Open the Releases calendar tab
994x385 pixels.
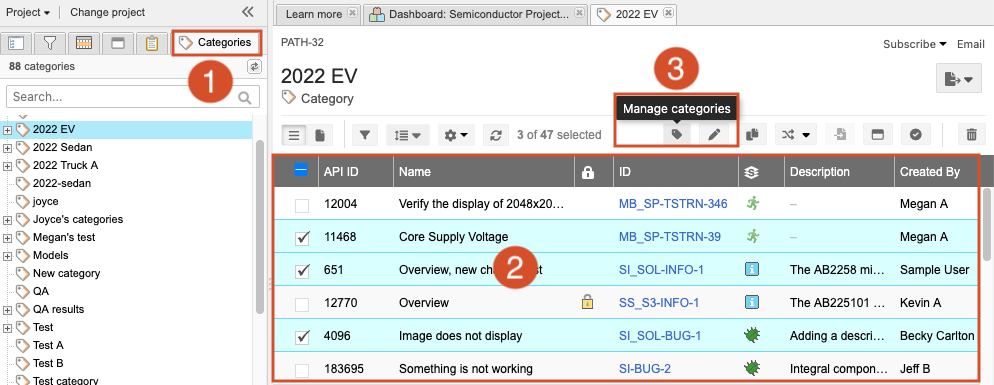[84, 43]
